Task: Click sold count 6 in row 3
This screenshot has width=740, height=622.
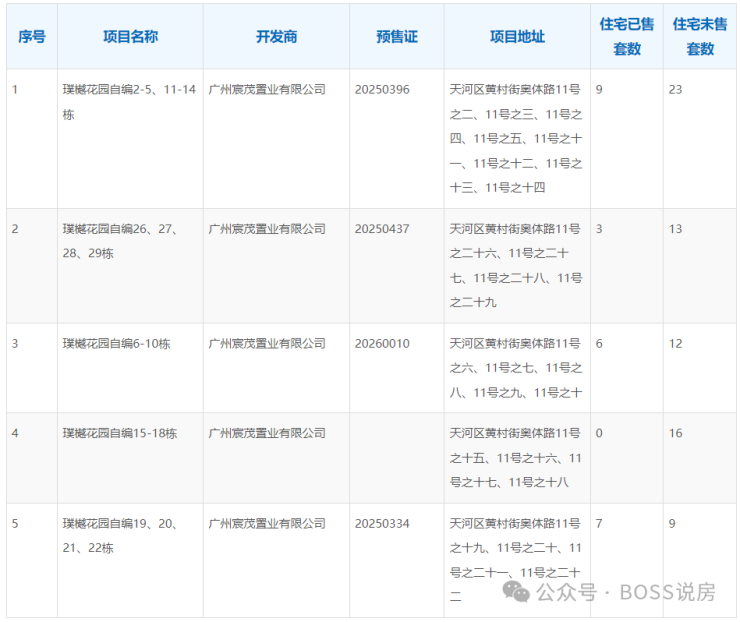Action: (599, 344)
